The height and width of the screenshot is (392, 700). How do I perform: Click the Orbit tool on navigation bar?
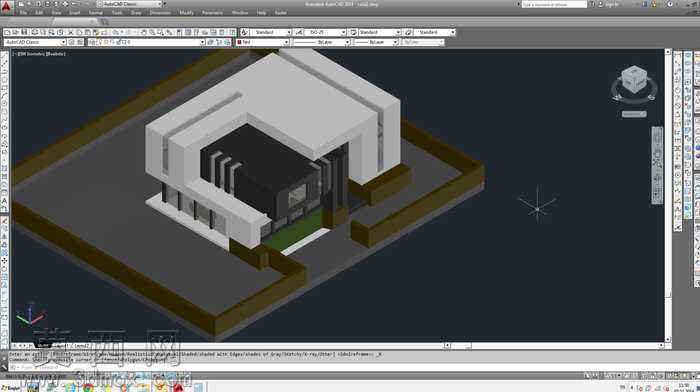657,178
